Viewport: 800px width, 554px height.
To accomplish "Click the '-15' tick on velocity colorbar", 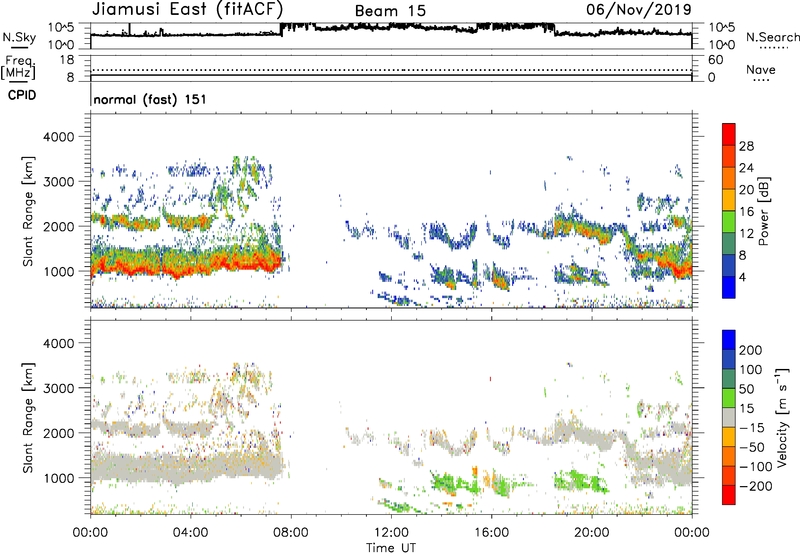I will 752,427.
